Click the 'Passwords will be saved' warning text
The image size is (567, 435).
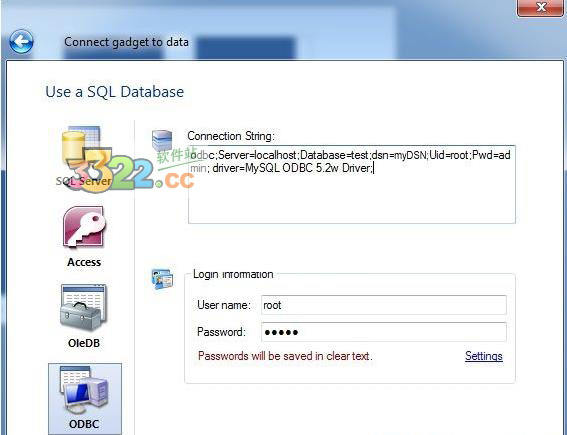coord(285,356)
